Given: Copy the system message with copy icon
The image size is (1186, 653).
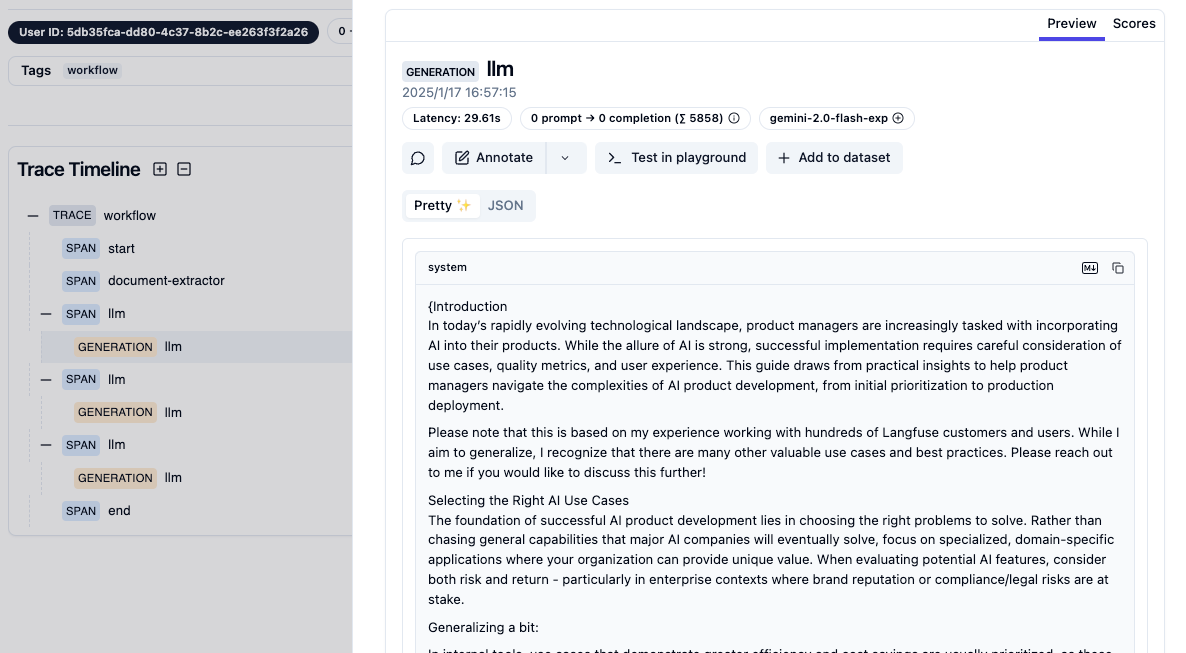Looking at the screenshot, I should point(1118,268).
